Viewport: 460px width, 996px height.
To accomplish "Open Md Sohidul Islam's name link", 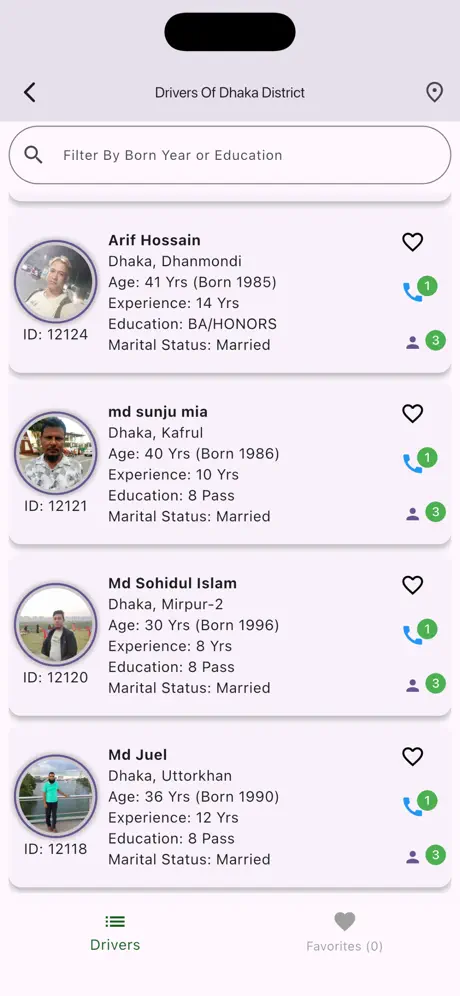I will [172, 583].
